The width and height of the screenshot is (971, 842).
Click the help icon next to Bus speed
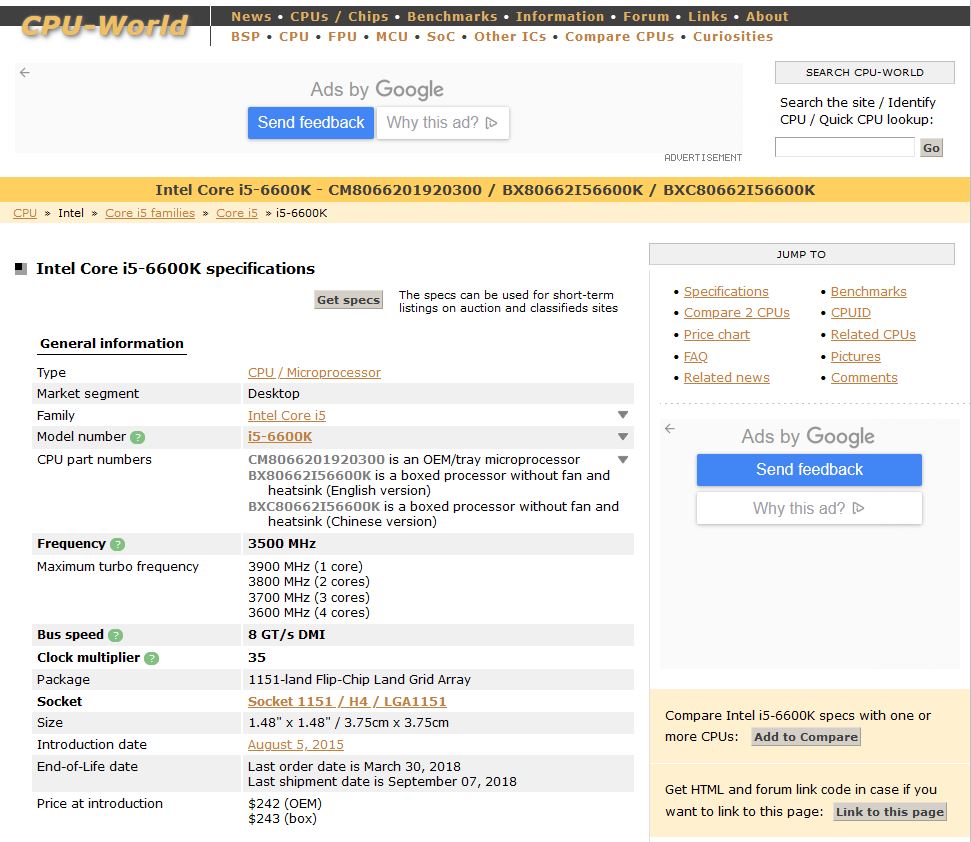(x=116, y=635)
